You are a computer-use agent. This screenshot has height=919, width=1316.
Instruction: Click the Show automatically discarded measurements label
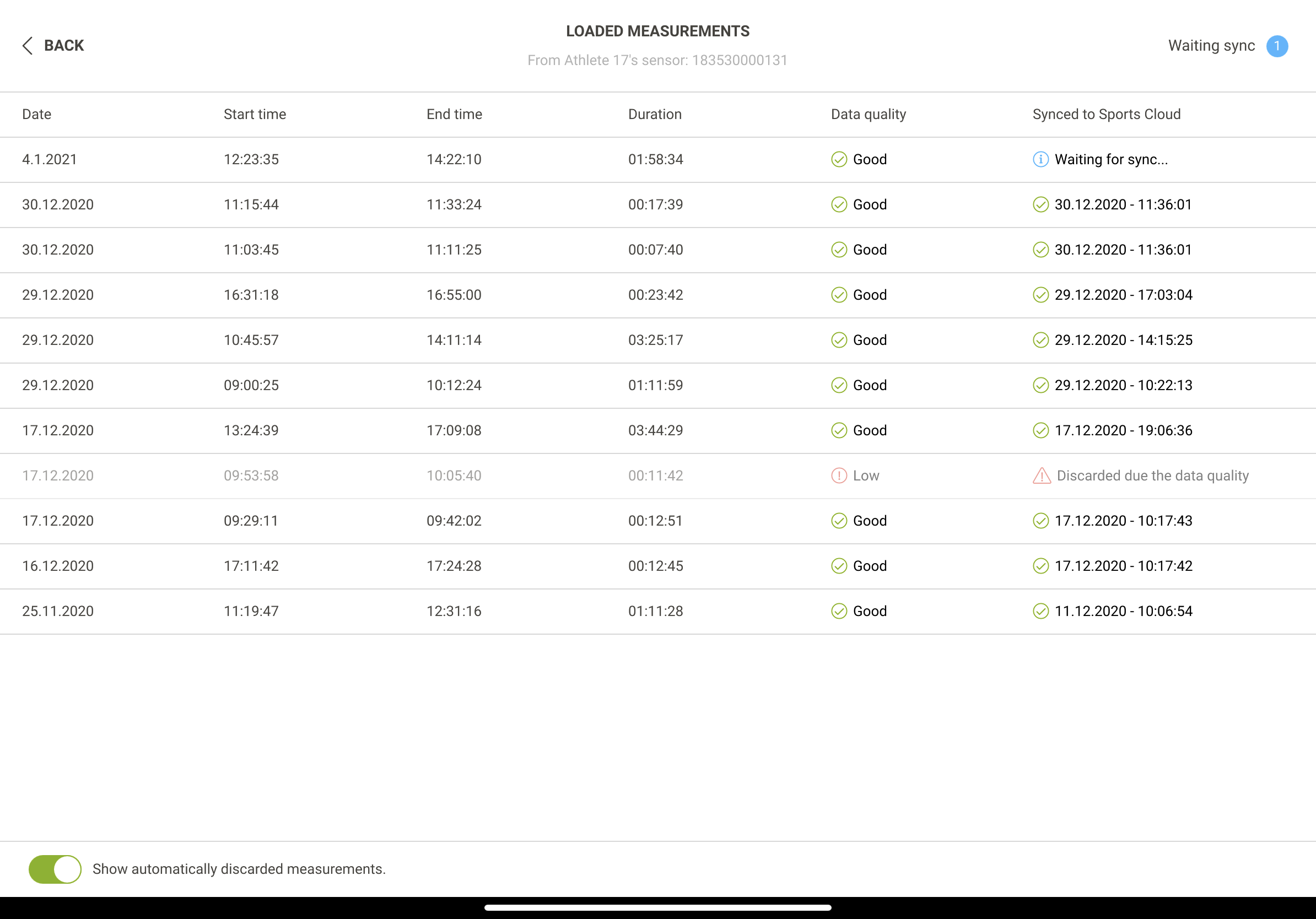(x=239, y=869)
